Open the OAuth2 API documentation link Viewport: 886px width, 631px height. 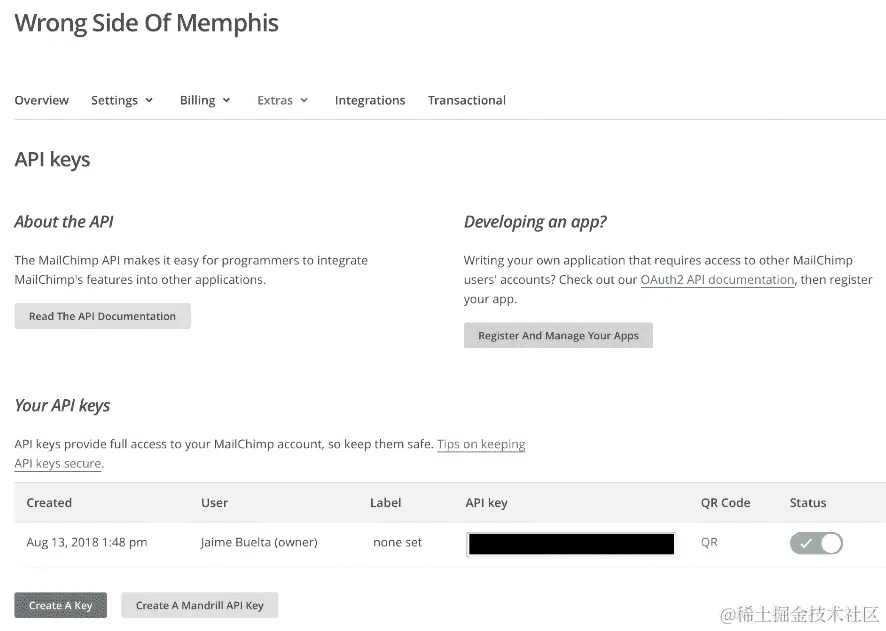point(717,280)
